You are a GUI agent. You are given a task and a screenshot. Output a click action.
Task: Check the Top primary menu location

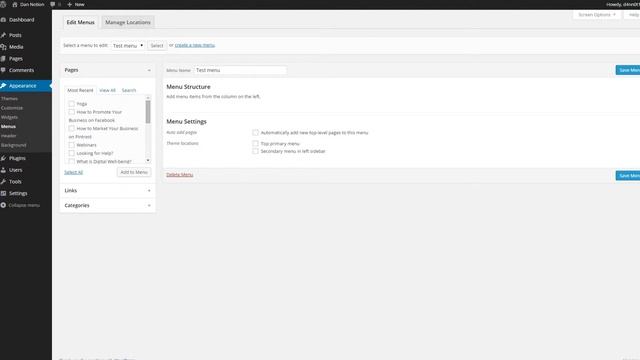(255, 143)
